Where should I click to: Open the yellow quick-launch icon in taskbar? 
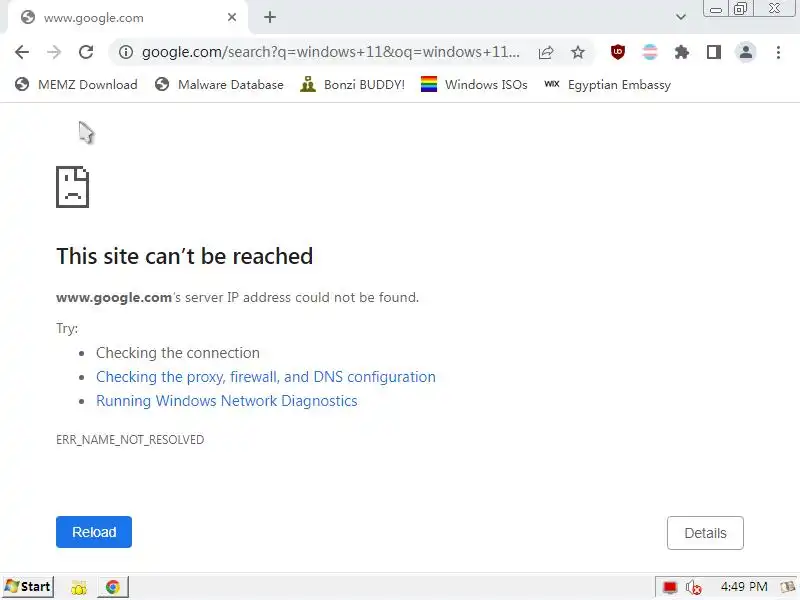(x=79, y=588)
